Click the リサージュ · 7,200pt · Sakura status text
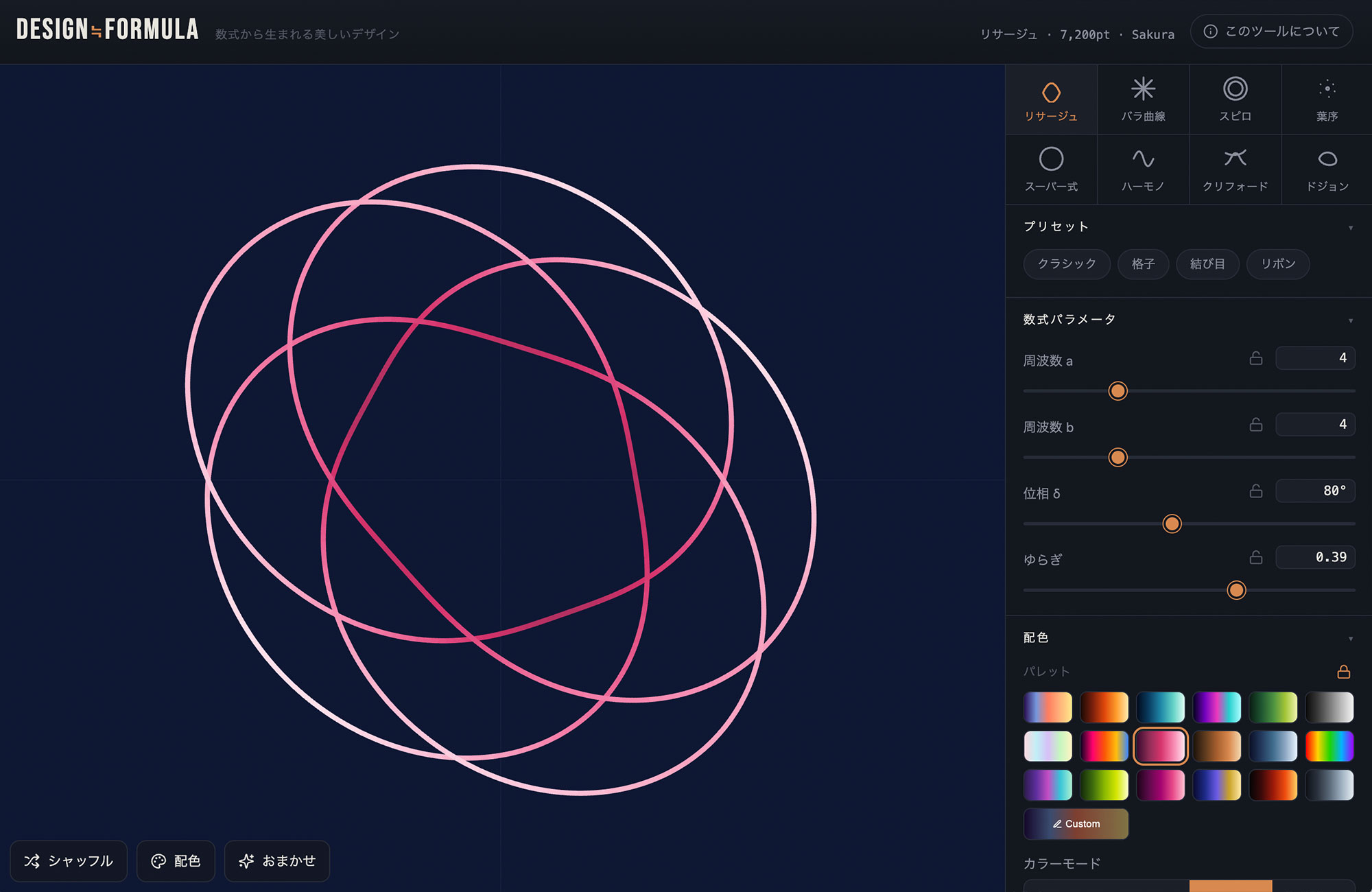The height and width of the screenshot is (892, 1372). (x=1077, y=34)
